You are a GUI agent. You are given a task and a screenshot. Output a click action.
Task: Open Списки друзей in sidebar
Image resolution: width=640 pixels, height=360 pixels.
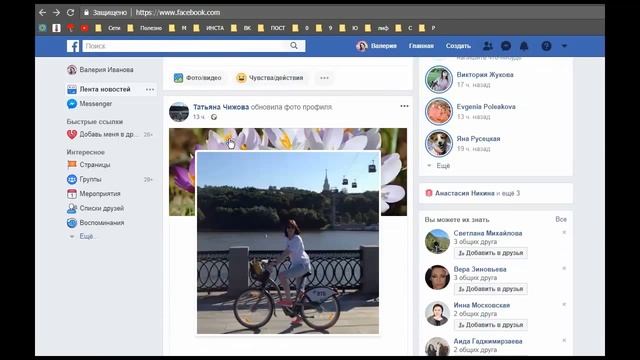coord(95,208)
